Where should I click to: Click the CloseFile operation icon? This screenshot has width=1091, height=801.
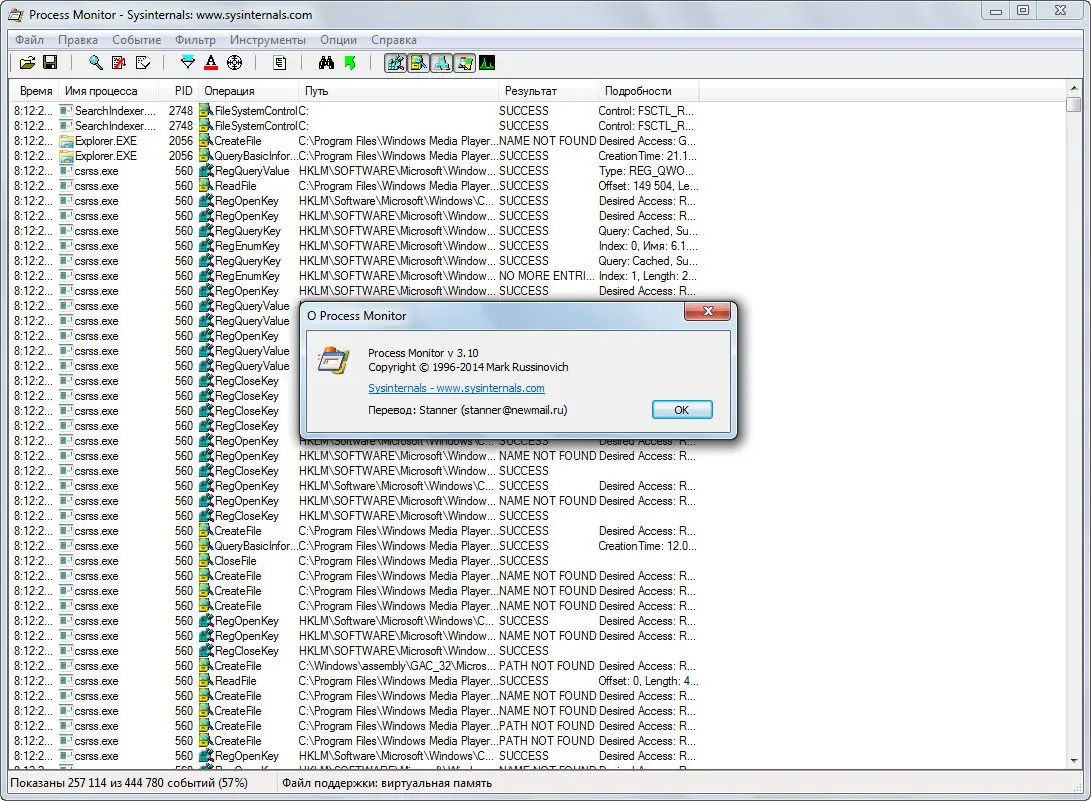pyautogui.click(x=206, y=561)
